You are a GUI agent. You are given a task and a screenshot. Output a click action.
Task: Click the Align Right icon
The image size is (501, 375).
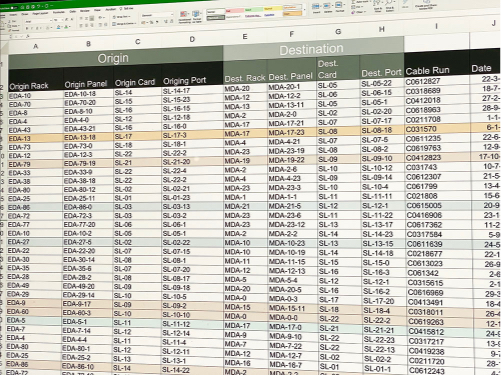[x=92, y=25]
